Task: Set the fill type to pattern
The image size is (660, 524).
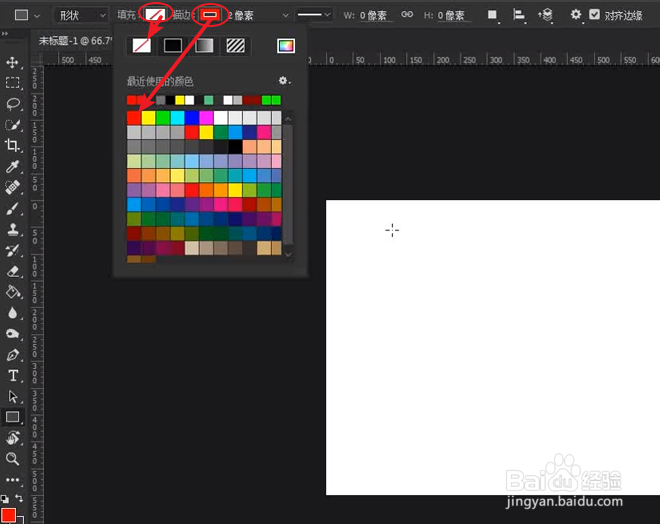Action: pyautogui.click(x=235, y=45)
